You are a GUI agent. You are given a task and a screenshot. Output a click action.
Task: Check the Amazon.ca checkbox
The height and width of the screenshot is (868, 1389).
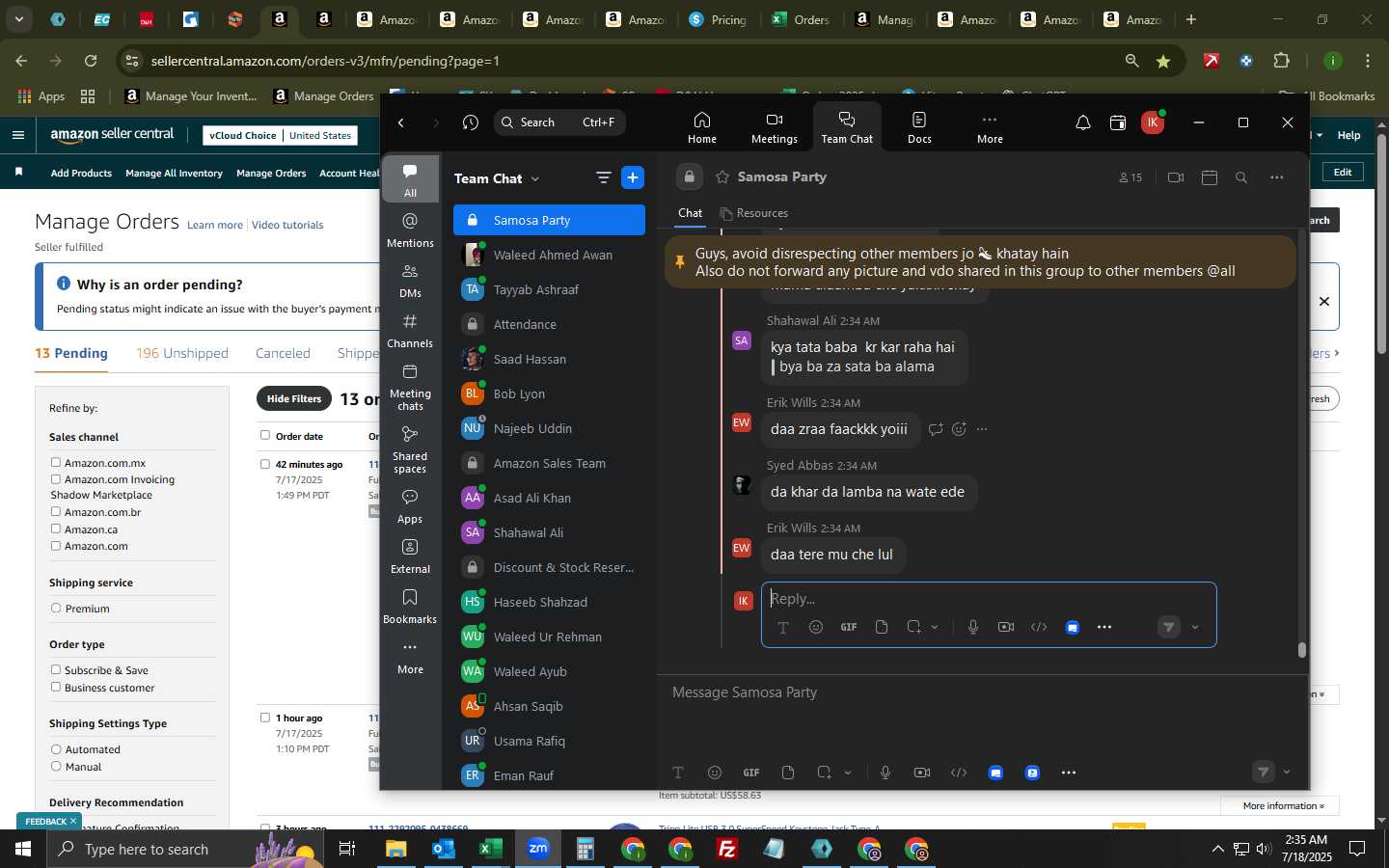click(x=56, y=529)
